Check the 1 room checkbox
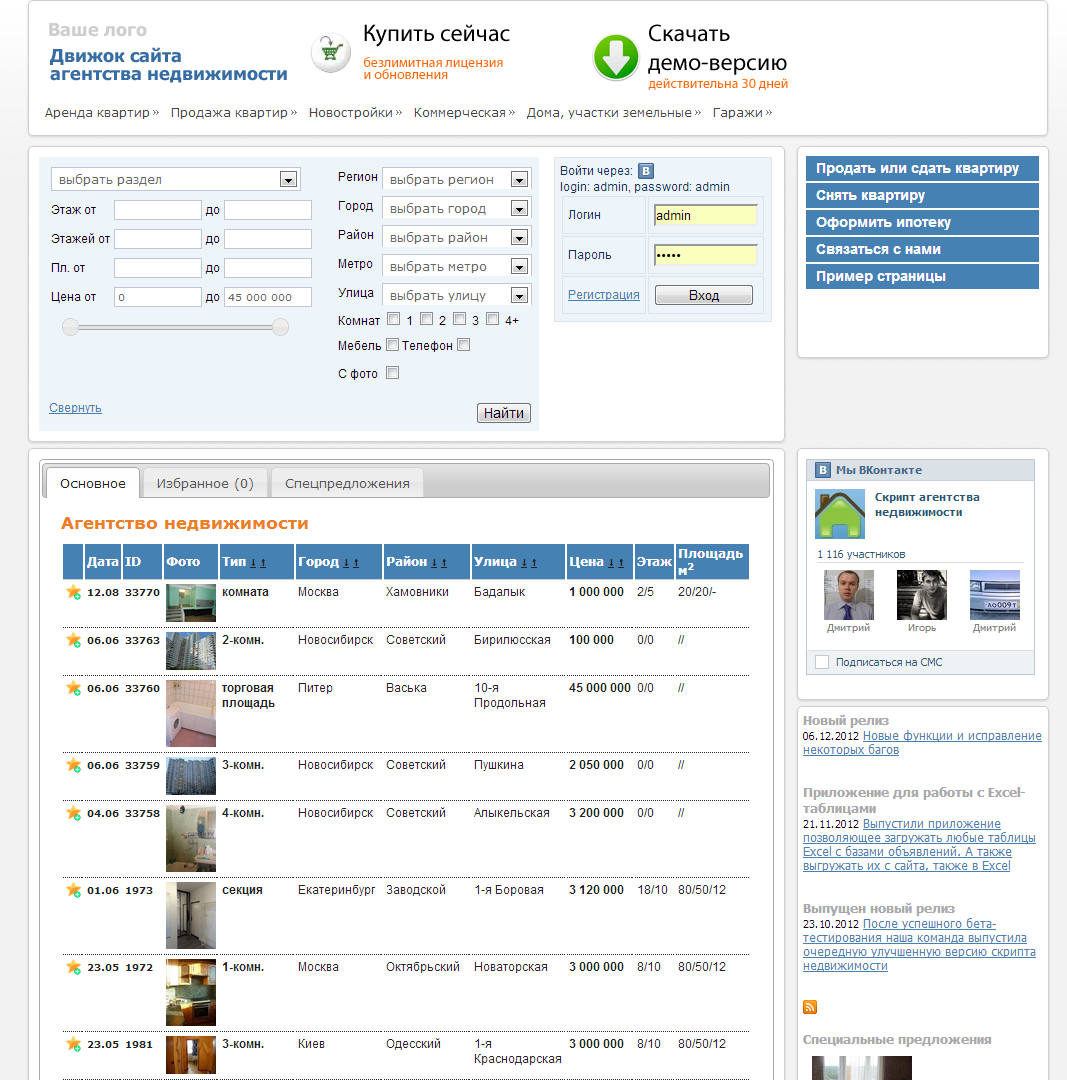The height and width of the screenshot is (1080, 1067). click(393, 319)
